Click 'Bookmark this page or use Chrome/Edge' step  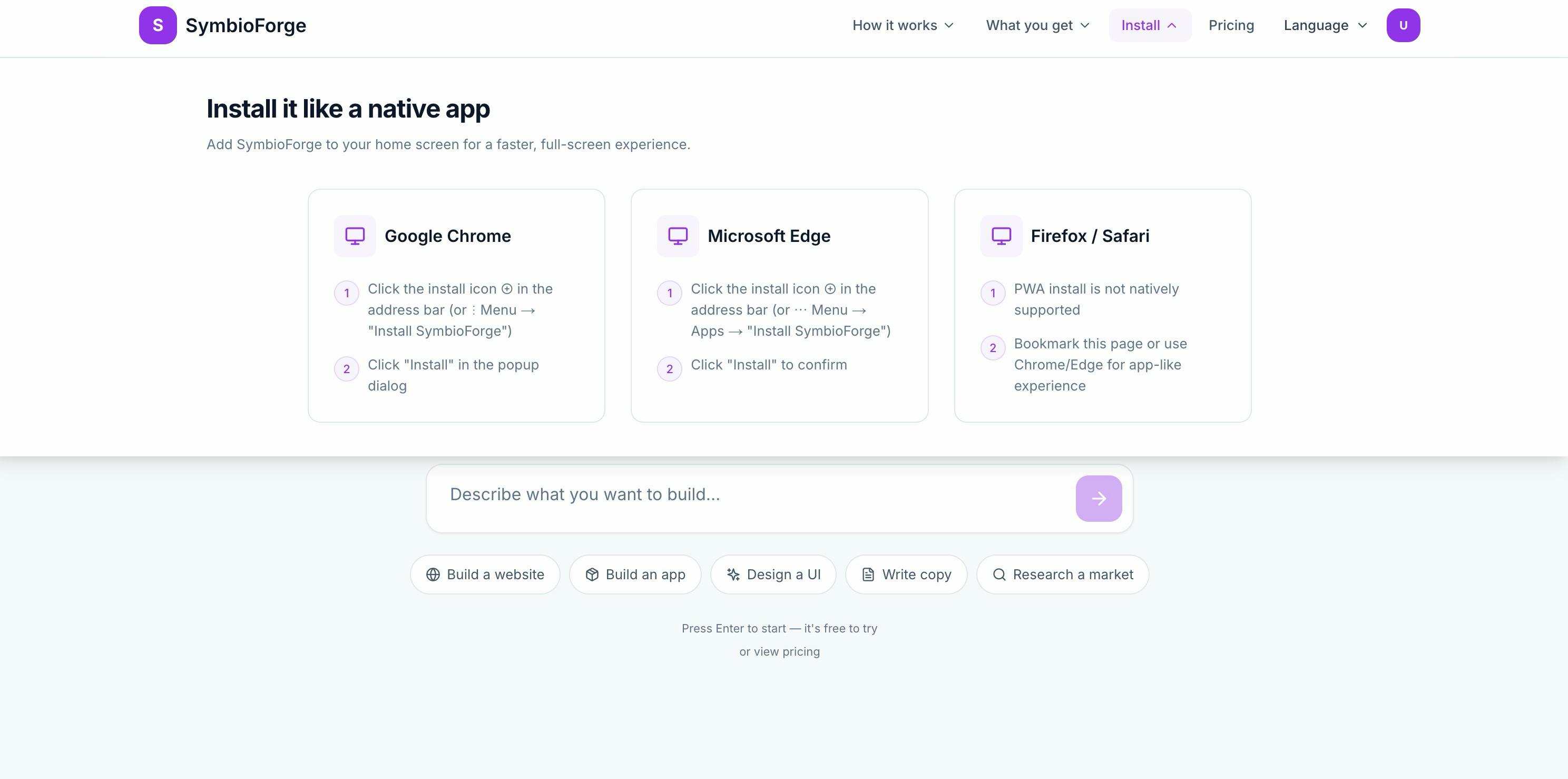pyautogui.click(x=1101, y=364)
